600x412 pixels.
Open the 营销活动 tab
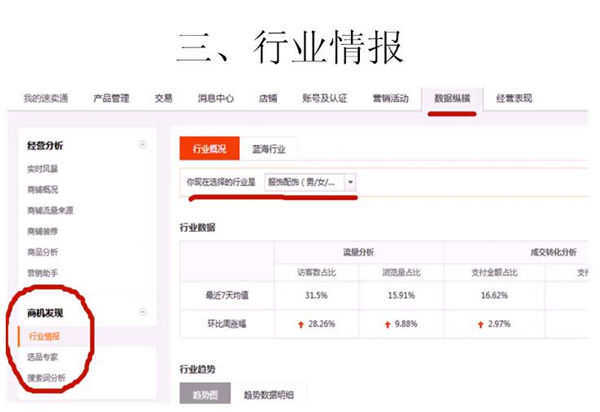tap(391, 98)
